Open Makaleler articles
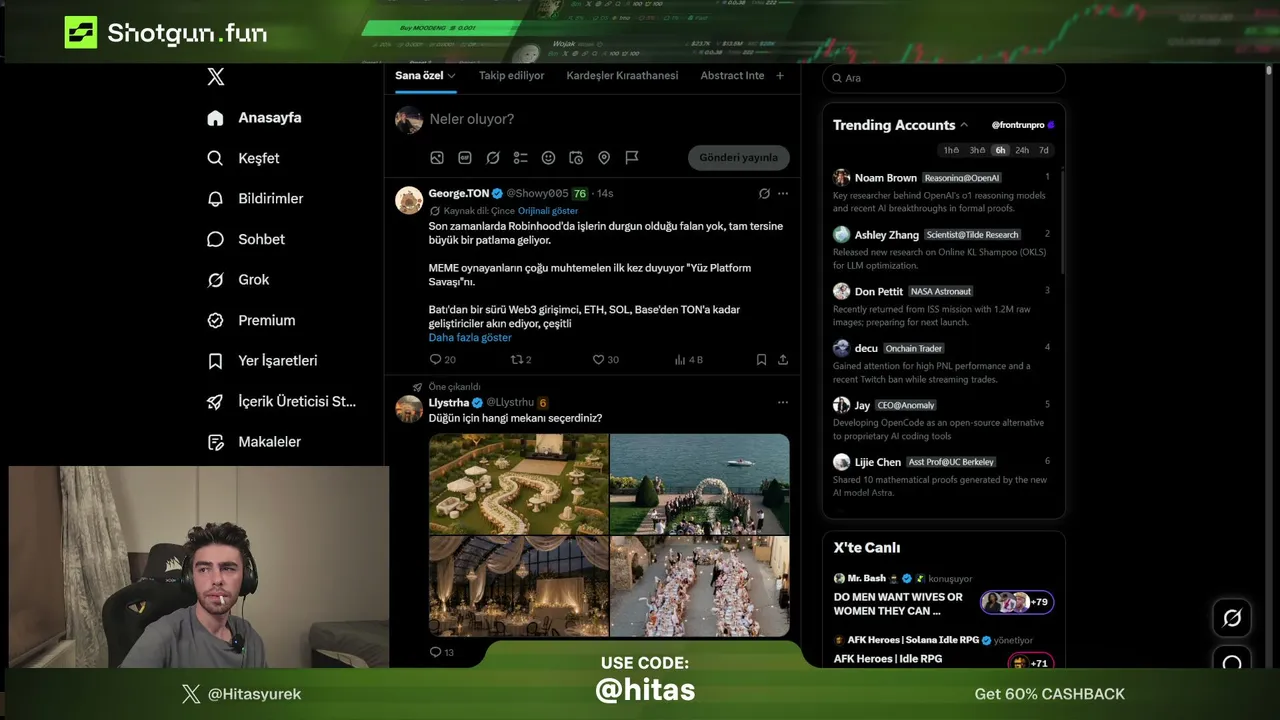1280x720 pixels. tap(253, 442)
